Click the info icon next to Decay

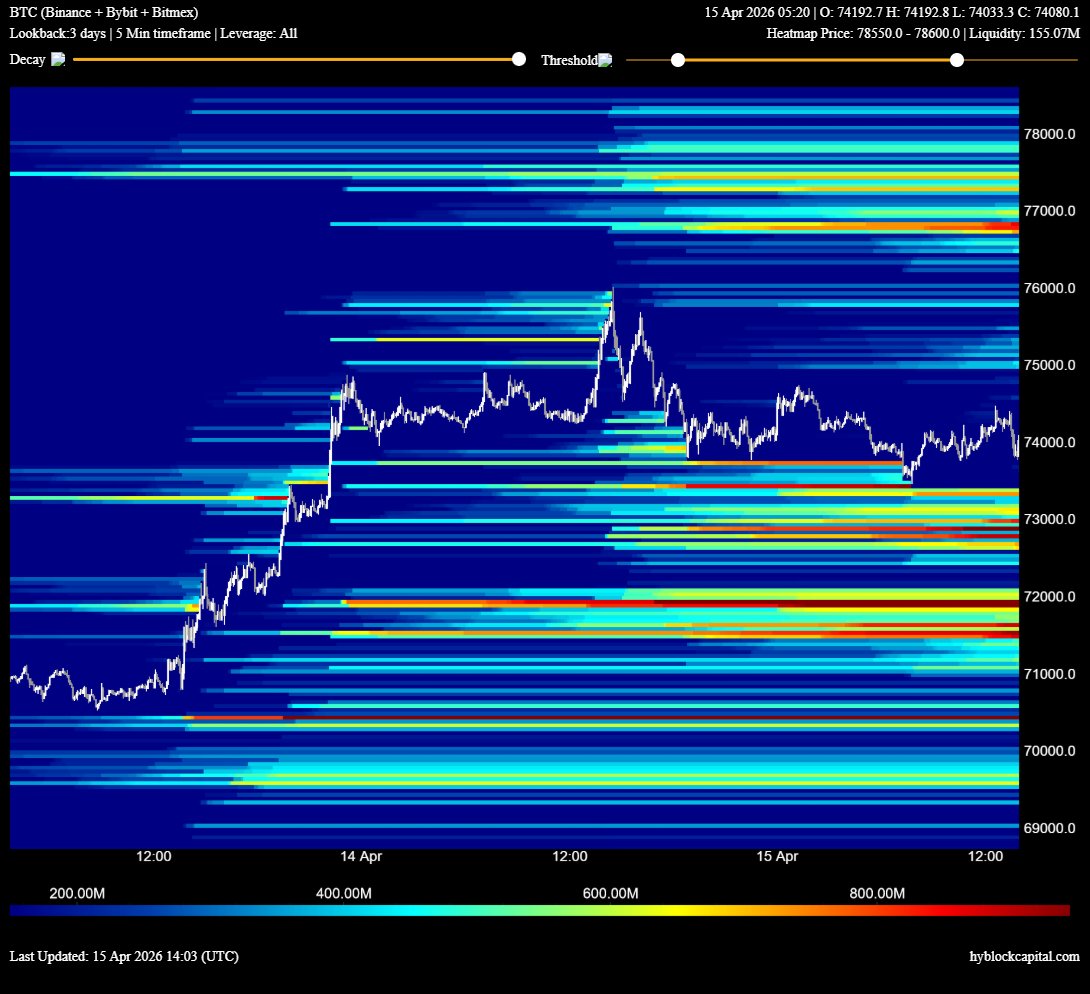pyautogui.click(x=58, y=60)
